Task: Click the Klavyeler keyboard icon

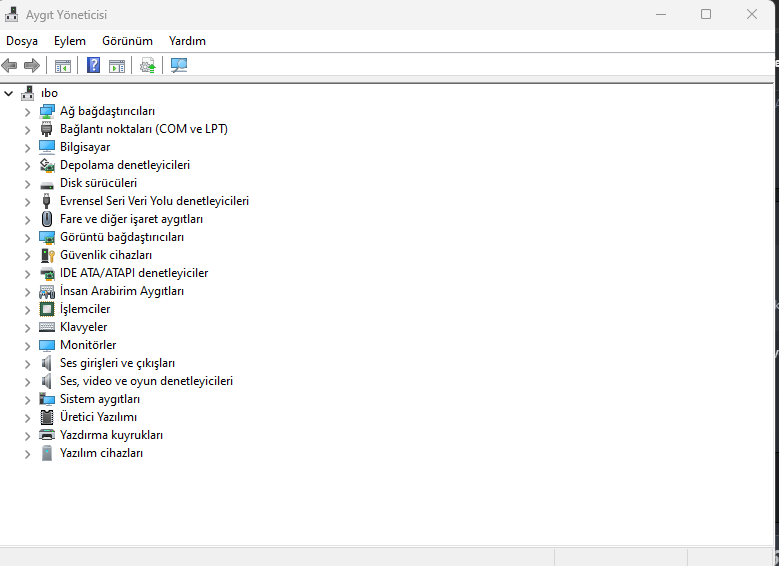Action: click(47, 327)
